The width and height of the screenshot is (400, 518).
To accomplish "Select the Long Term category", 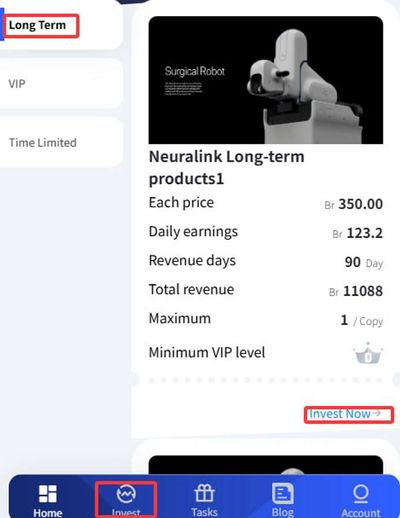I will (x=37, y=25).
